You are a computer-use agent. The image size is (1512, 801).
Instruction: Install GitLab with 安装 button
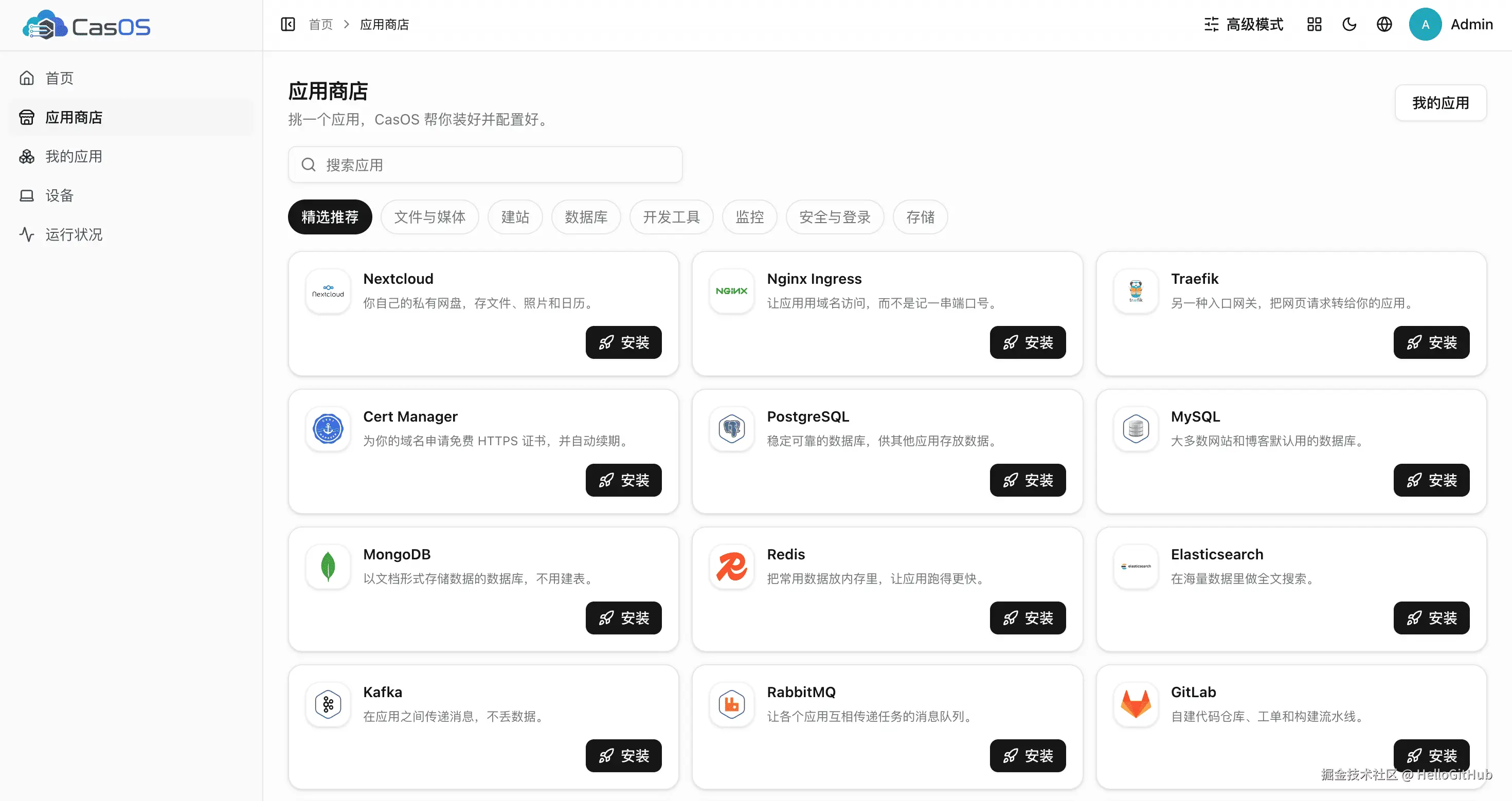(x=1432, y=756)
